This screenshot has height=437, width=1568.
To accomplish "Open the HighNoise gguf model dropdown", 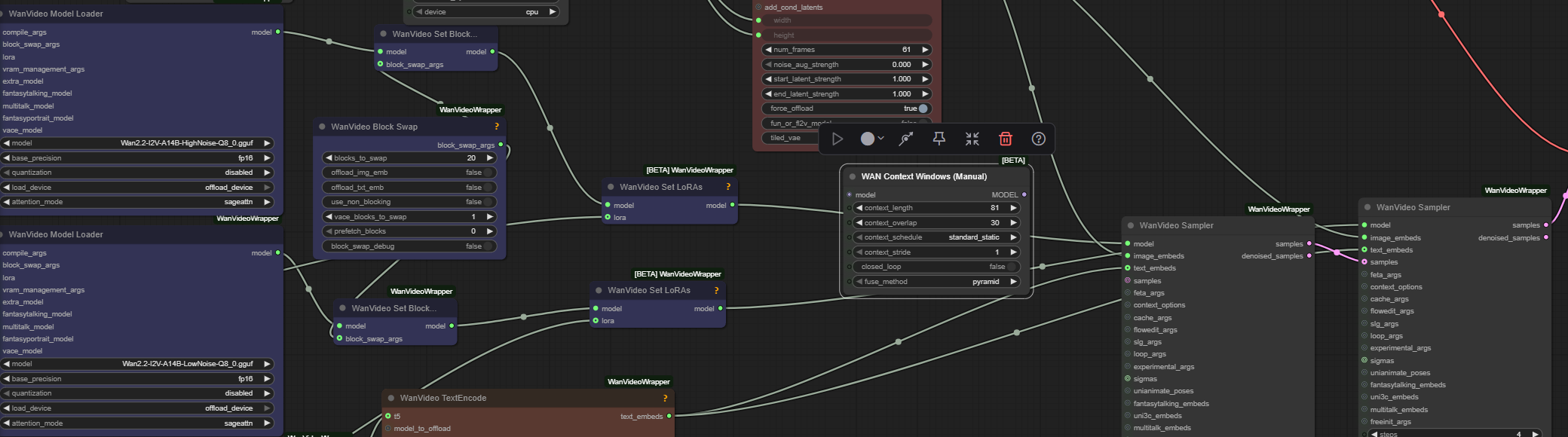I will pos(136,143).
